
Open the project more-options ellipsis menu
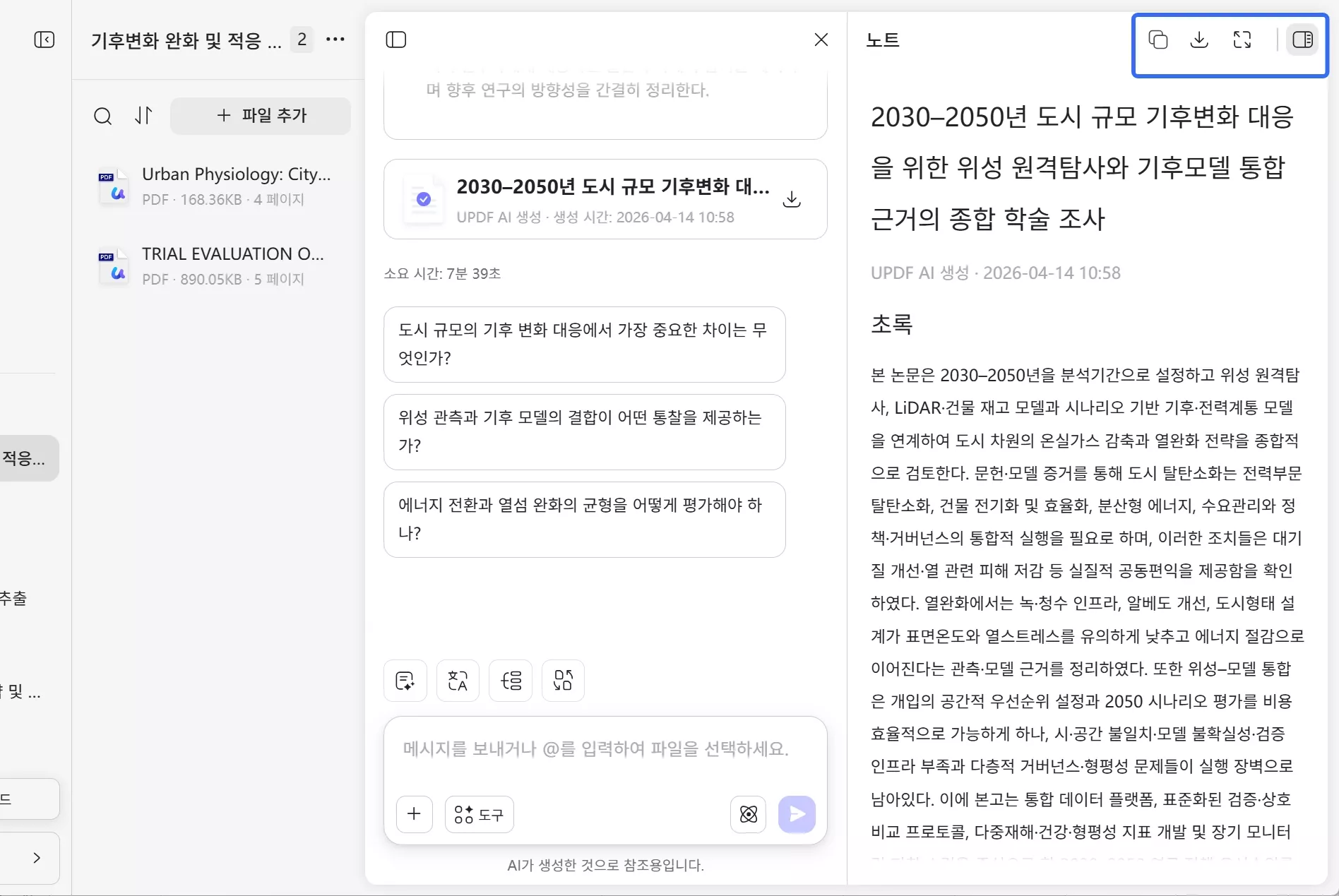pyautogui.click(x=335, y=40)
